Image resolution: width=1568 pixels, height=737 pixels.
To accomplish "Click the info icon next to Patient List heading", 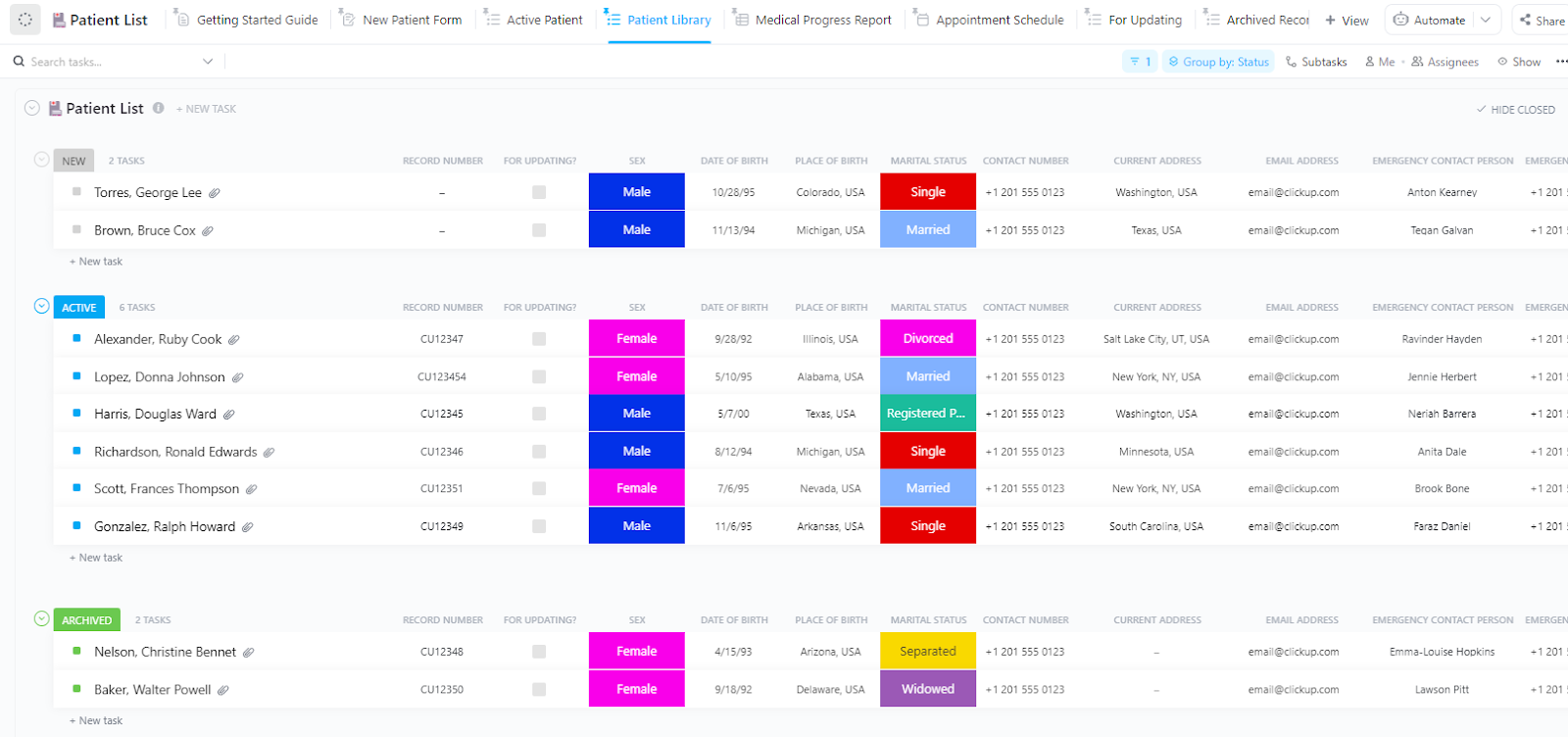I will [x=158, y=108].
